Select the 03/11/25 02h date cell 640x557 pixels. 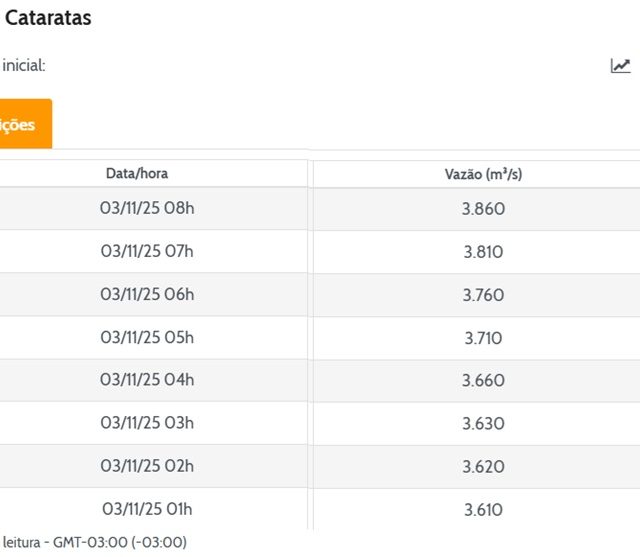147,466
